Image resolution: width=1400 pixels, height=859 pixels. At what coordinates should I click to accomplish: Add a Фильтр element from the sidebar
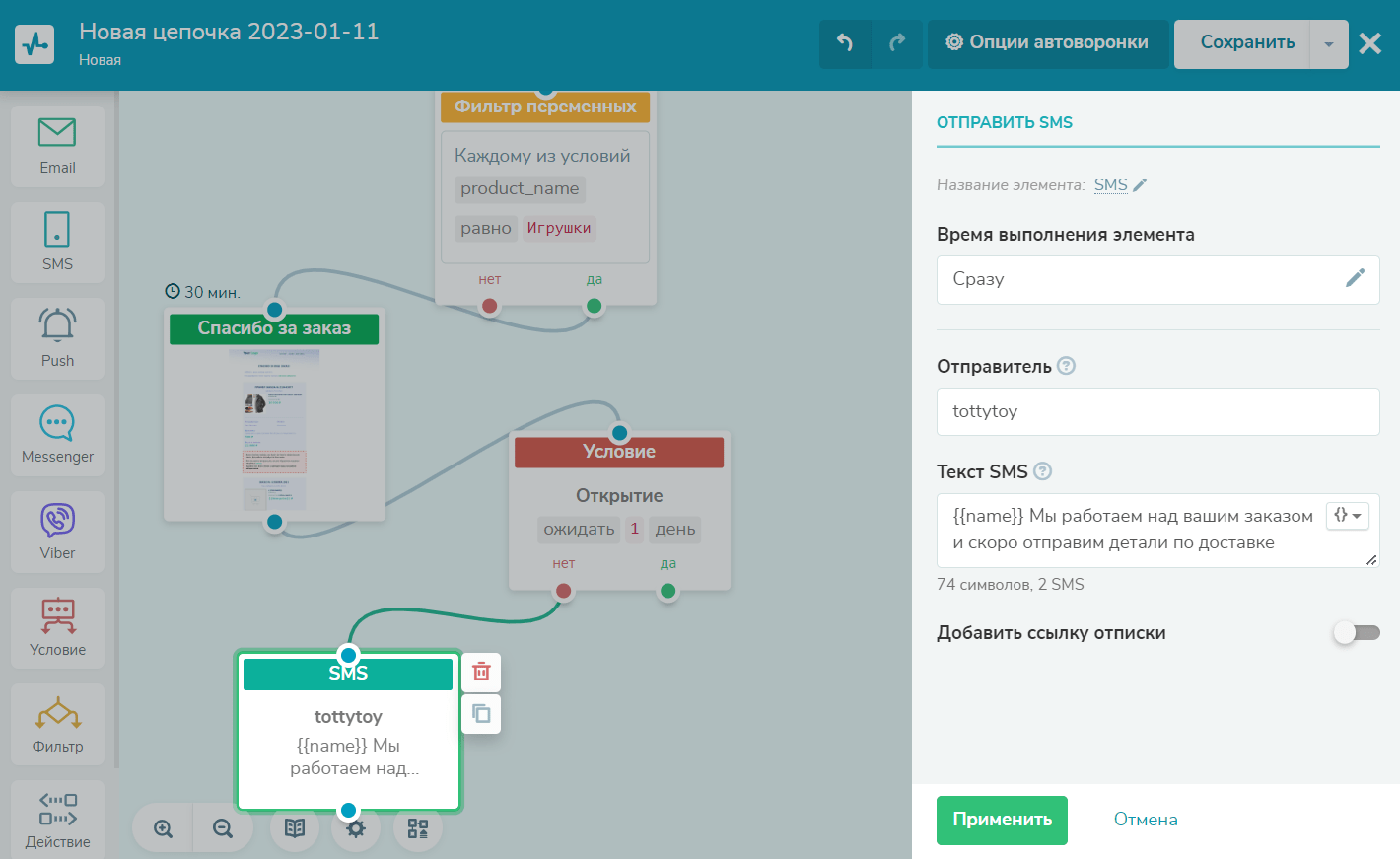coord(57,725)
